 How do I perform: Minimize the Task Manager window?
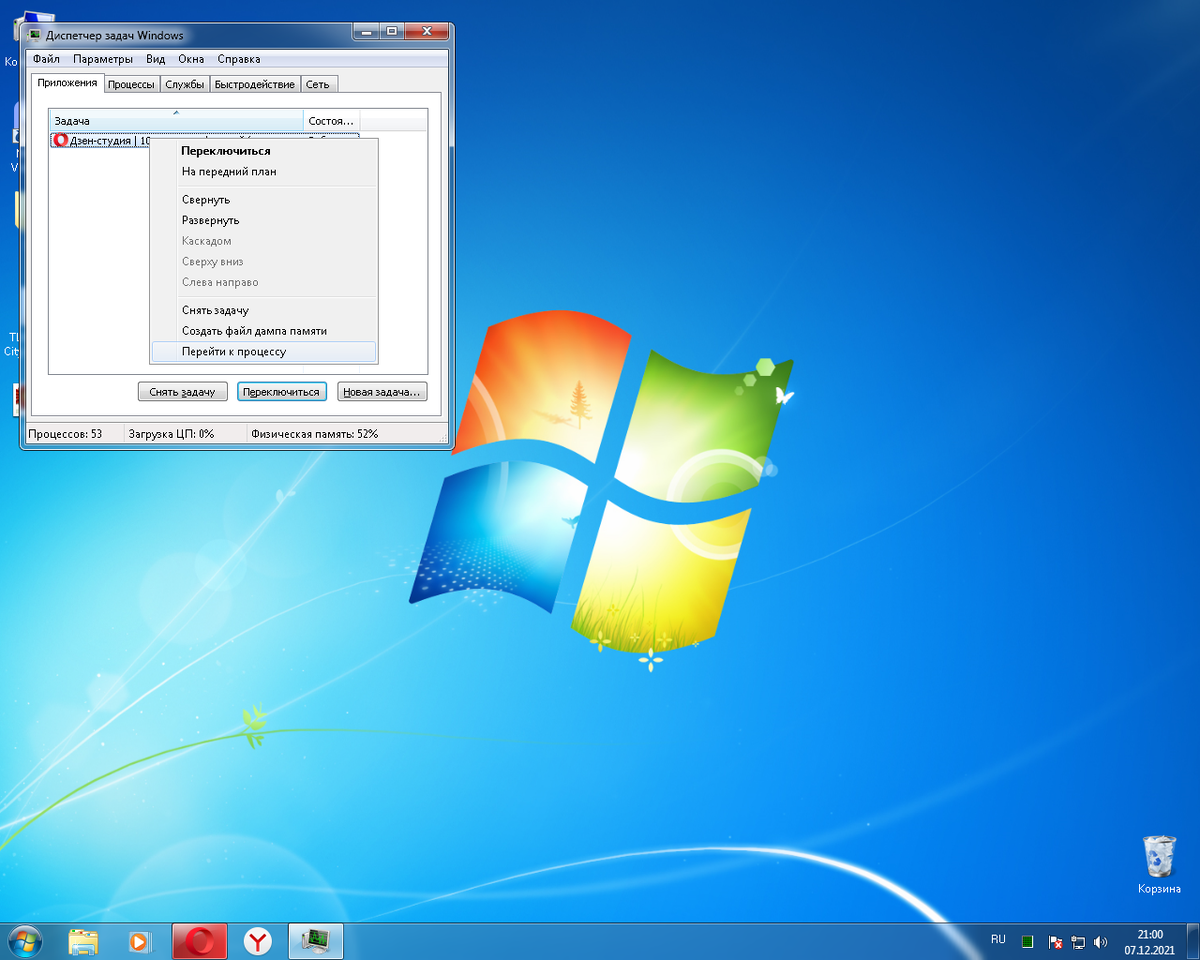pos(366,32)
